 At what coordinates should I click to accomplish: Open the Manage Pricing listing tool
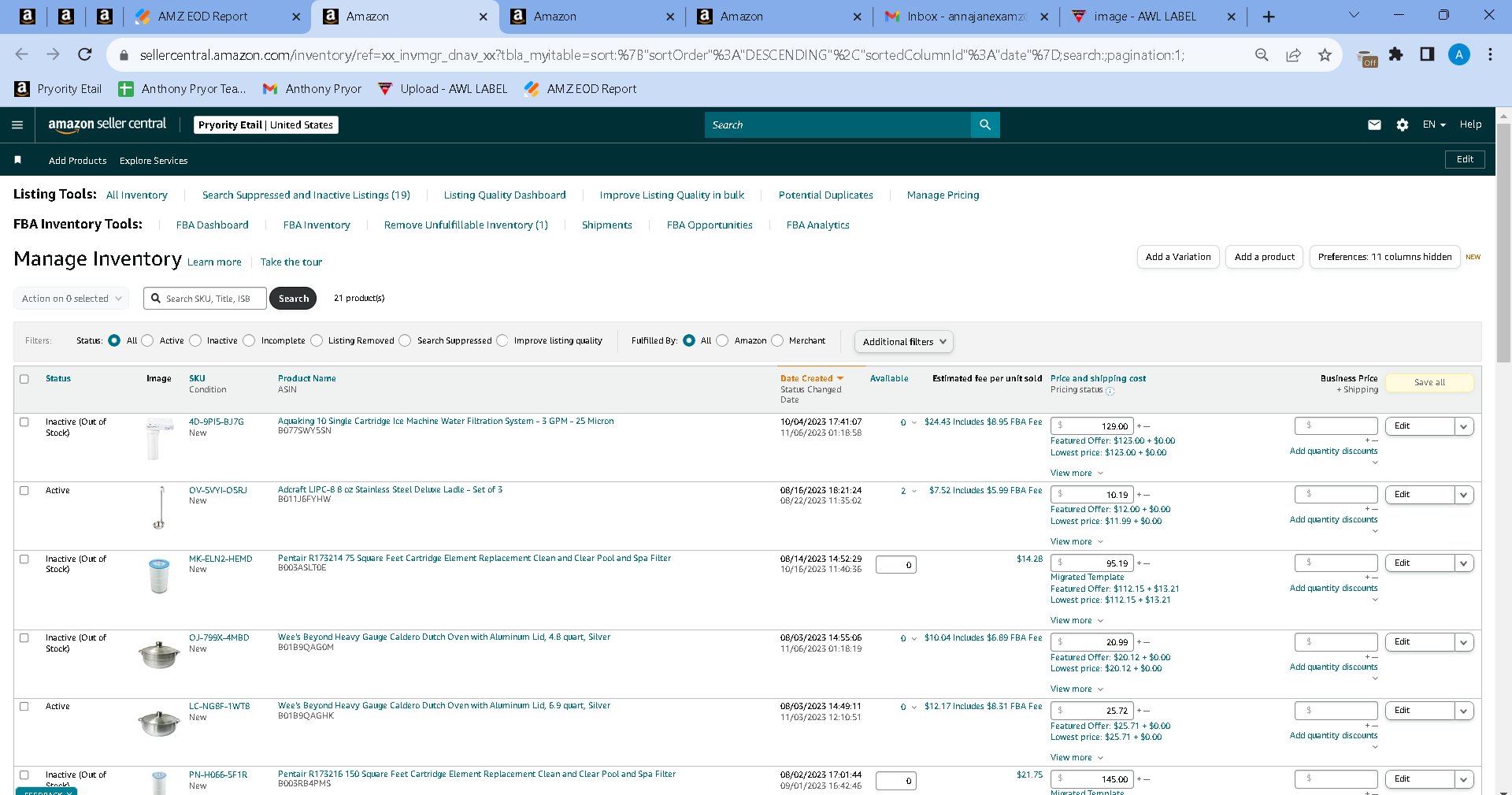click(943, 195)
